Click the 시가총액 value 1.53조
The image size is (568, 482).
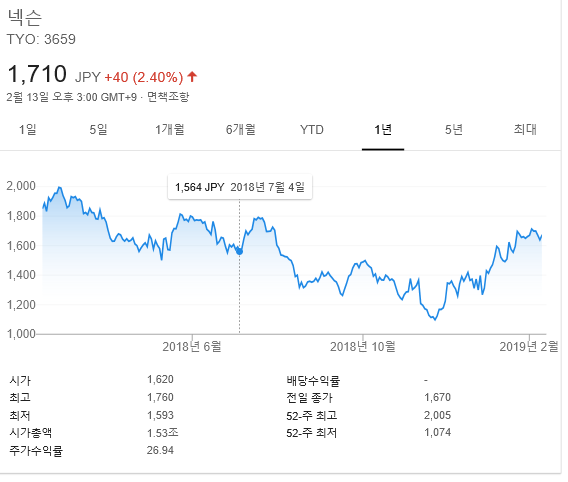pos(163,433)
